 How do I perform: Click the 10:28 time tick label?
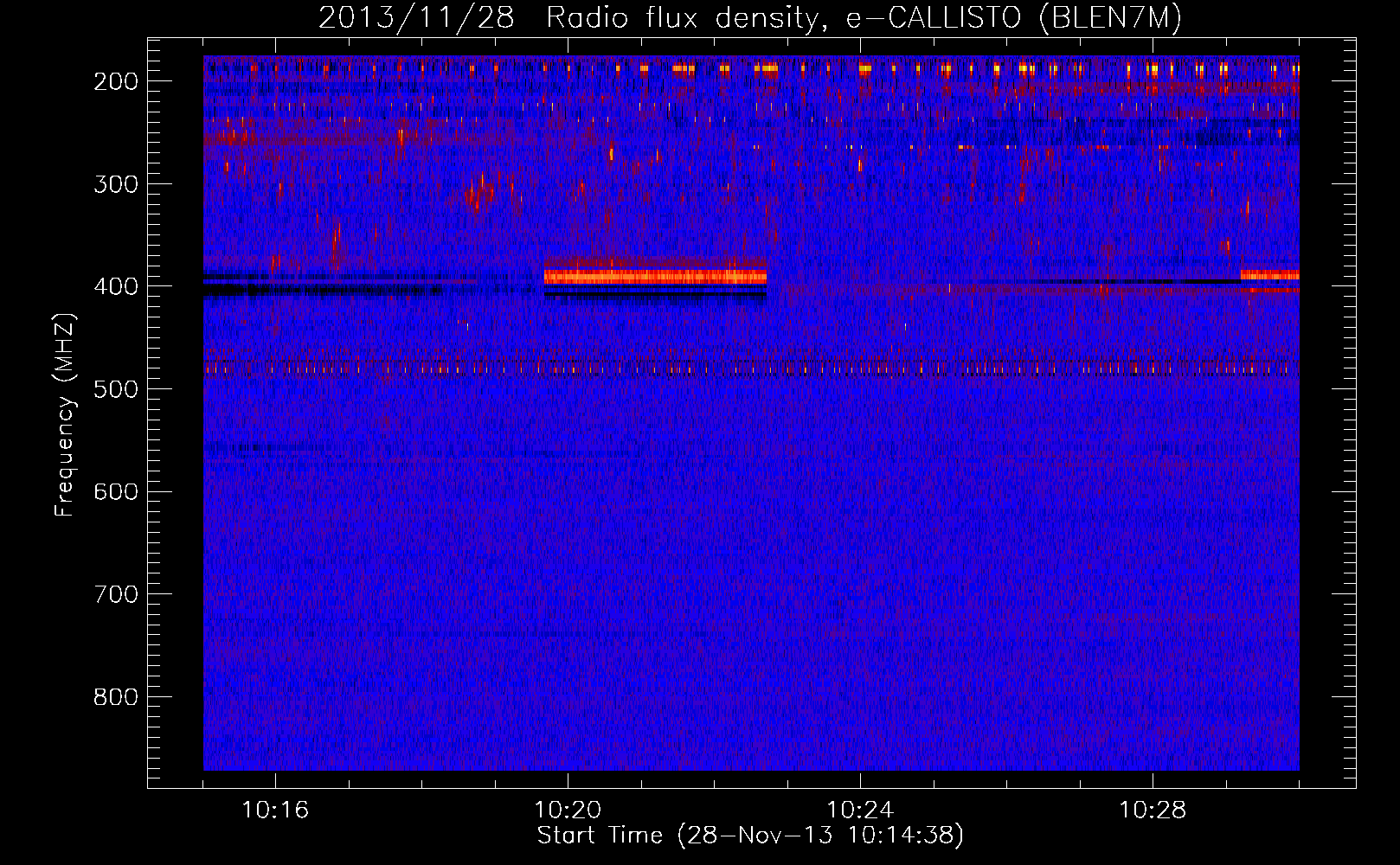tap(1153, 811)
